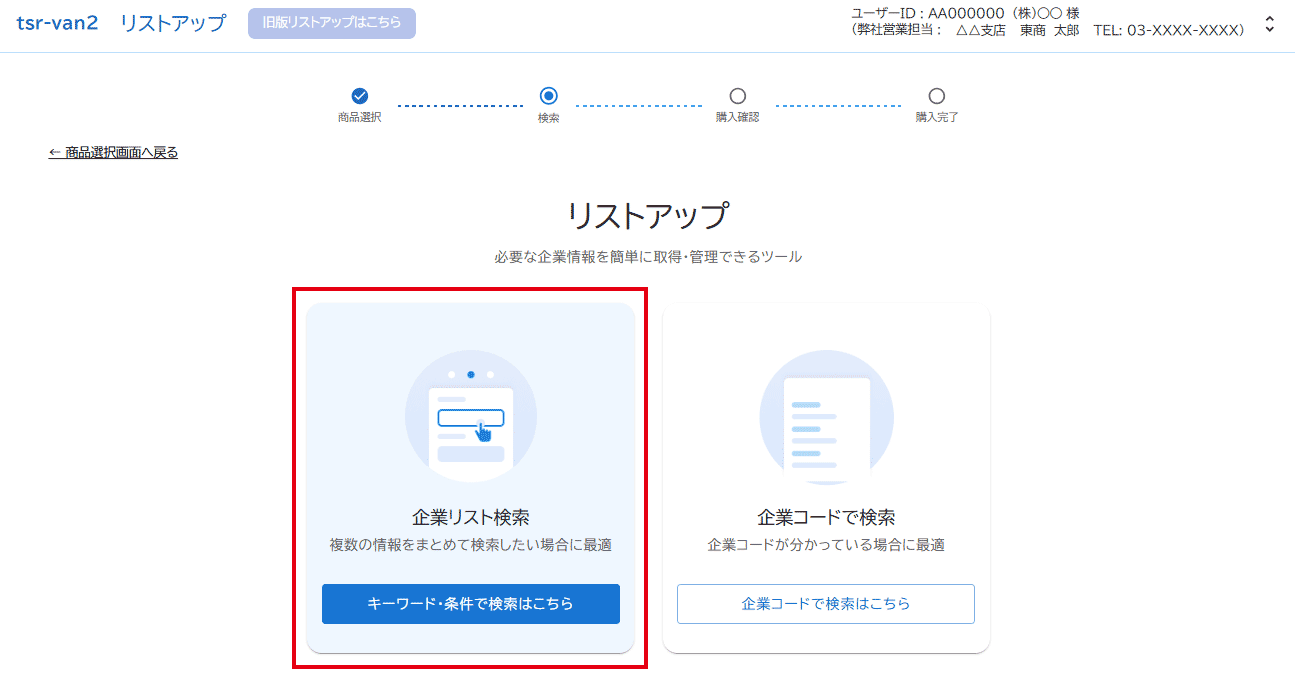This screenshot has width=1295, height=683.
Task: Click the 企業コードで検索 document illustration icon
Action: coord(826,416)
